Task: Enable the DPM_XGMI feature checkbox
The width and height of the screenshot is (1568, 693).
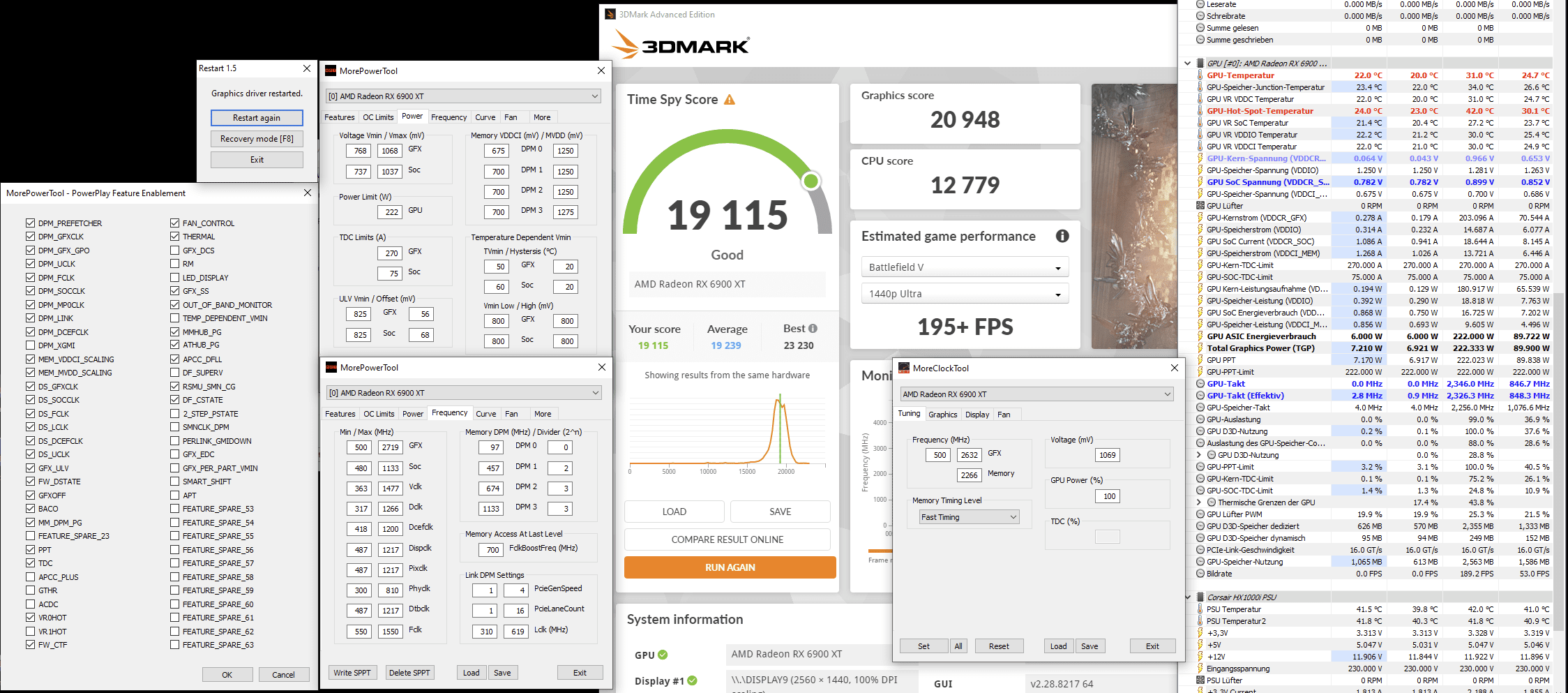Action: 30,345
